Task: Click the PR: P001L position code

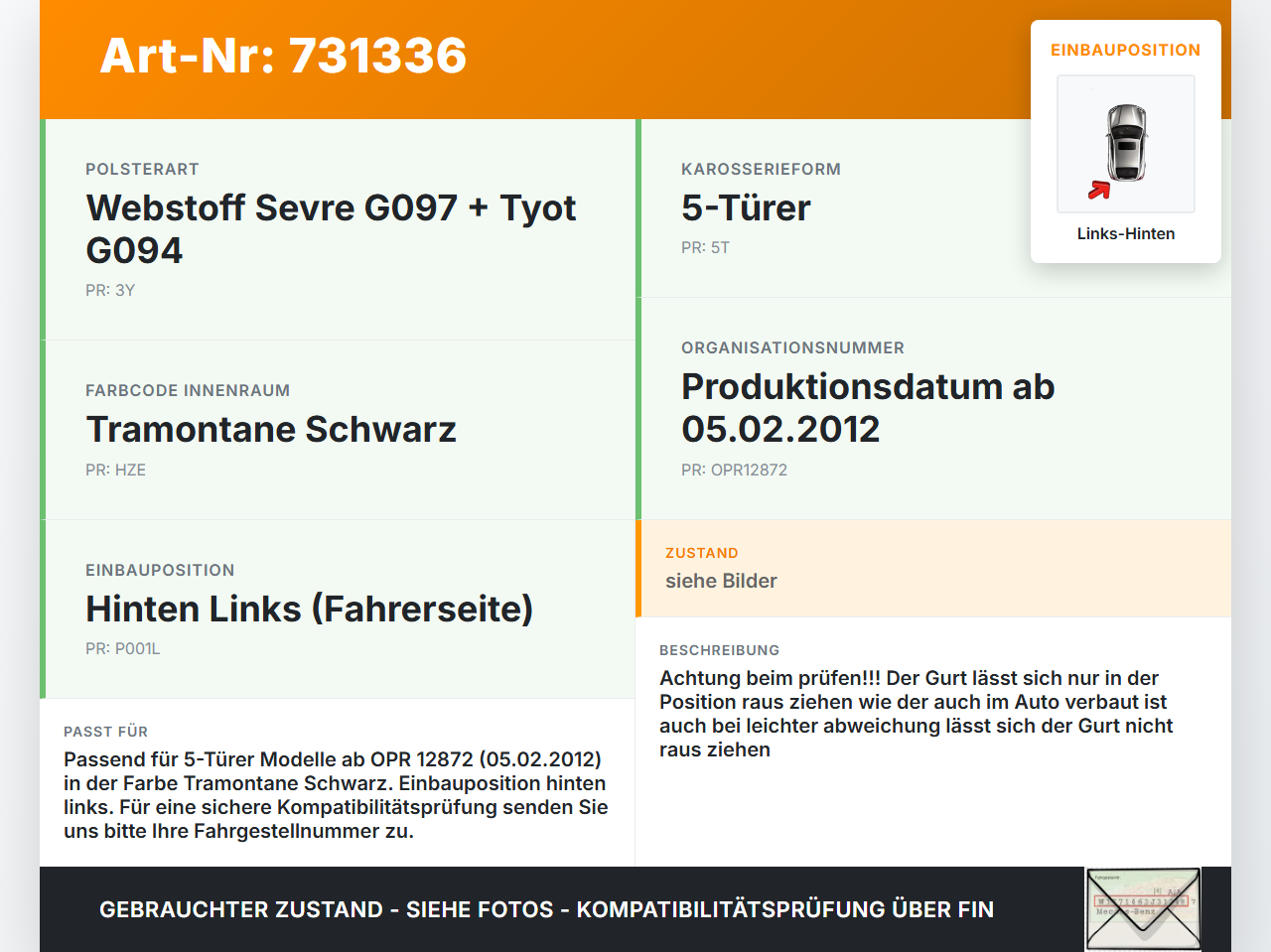Action: pyautogui.click(x=123, y=648)
